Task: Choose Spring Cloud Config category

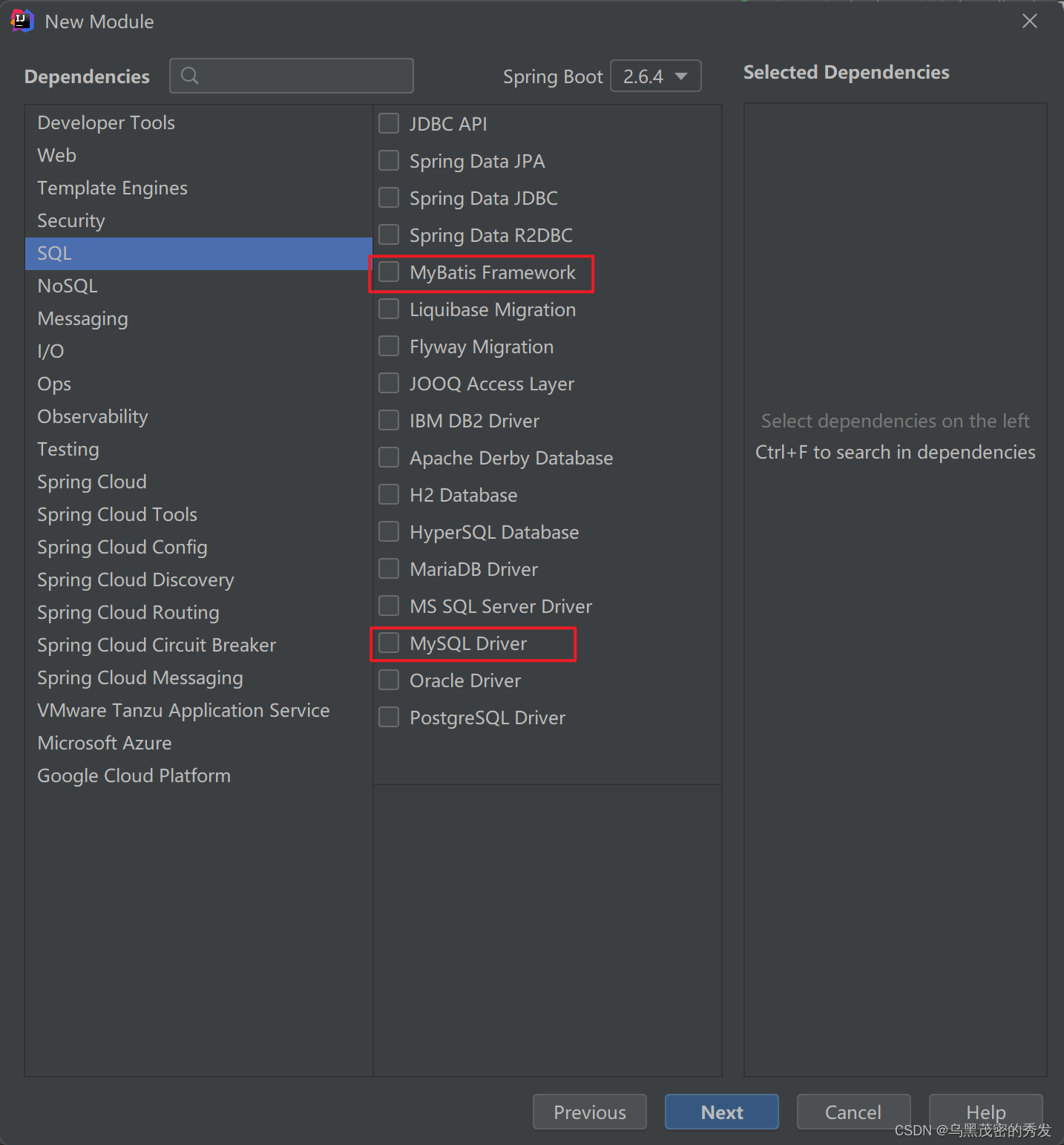Action: pyautogui.click(x=199, y=548)
